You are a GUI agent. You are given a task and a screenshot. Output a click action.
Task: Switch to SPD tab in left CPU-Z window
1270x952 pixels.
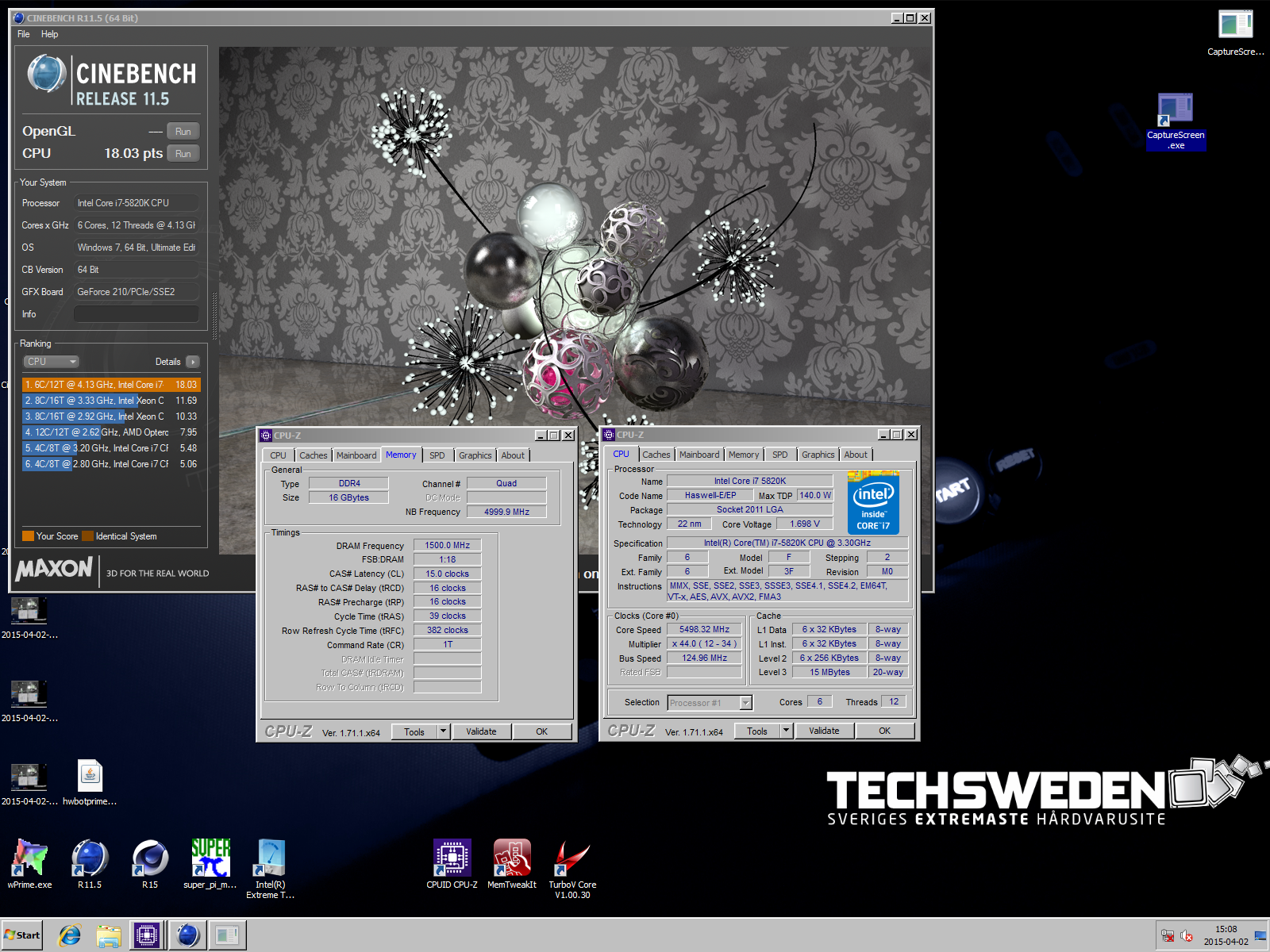(x=437, y=455)
